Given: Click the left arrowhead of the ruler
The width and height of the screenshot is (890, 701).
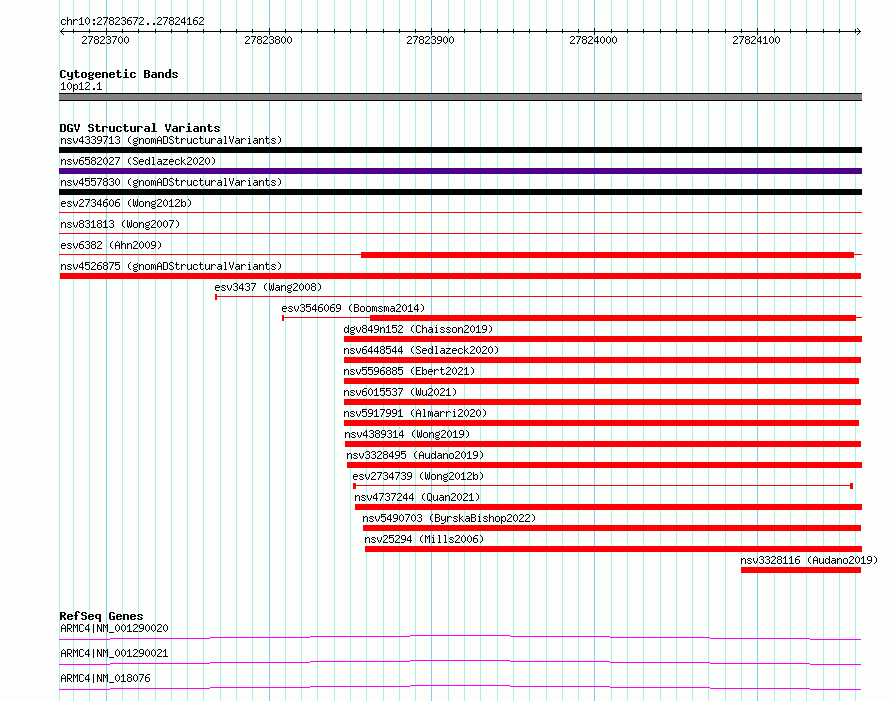Looking at the screenshot, I should coord(62,32).
